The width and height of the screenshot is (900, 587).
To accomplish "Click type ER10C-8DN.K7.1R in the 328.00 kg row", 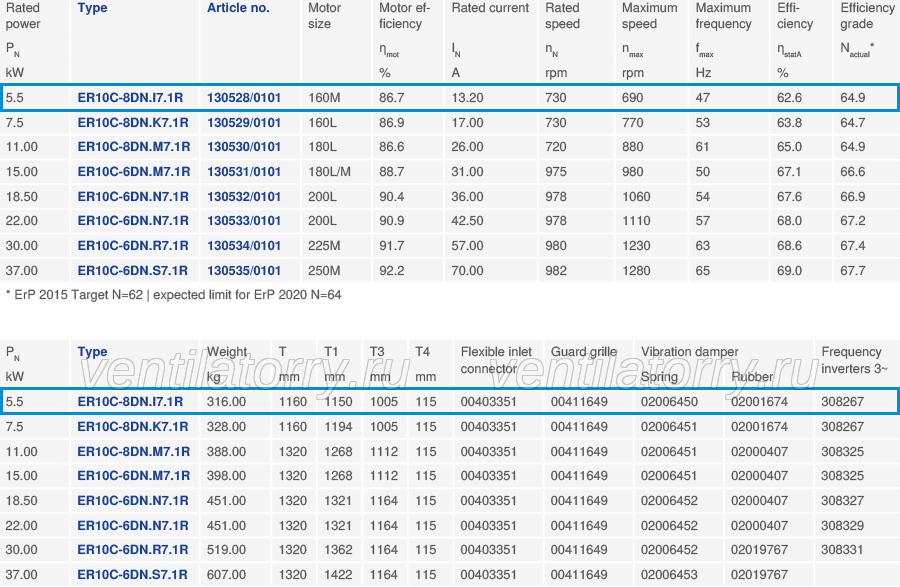I will [x=133, y=427].
